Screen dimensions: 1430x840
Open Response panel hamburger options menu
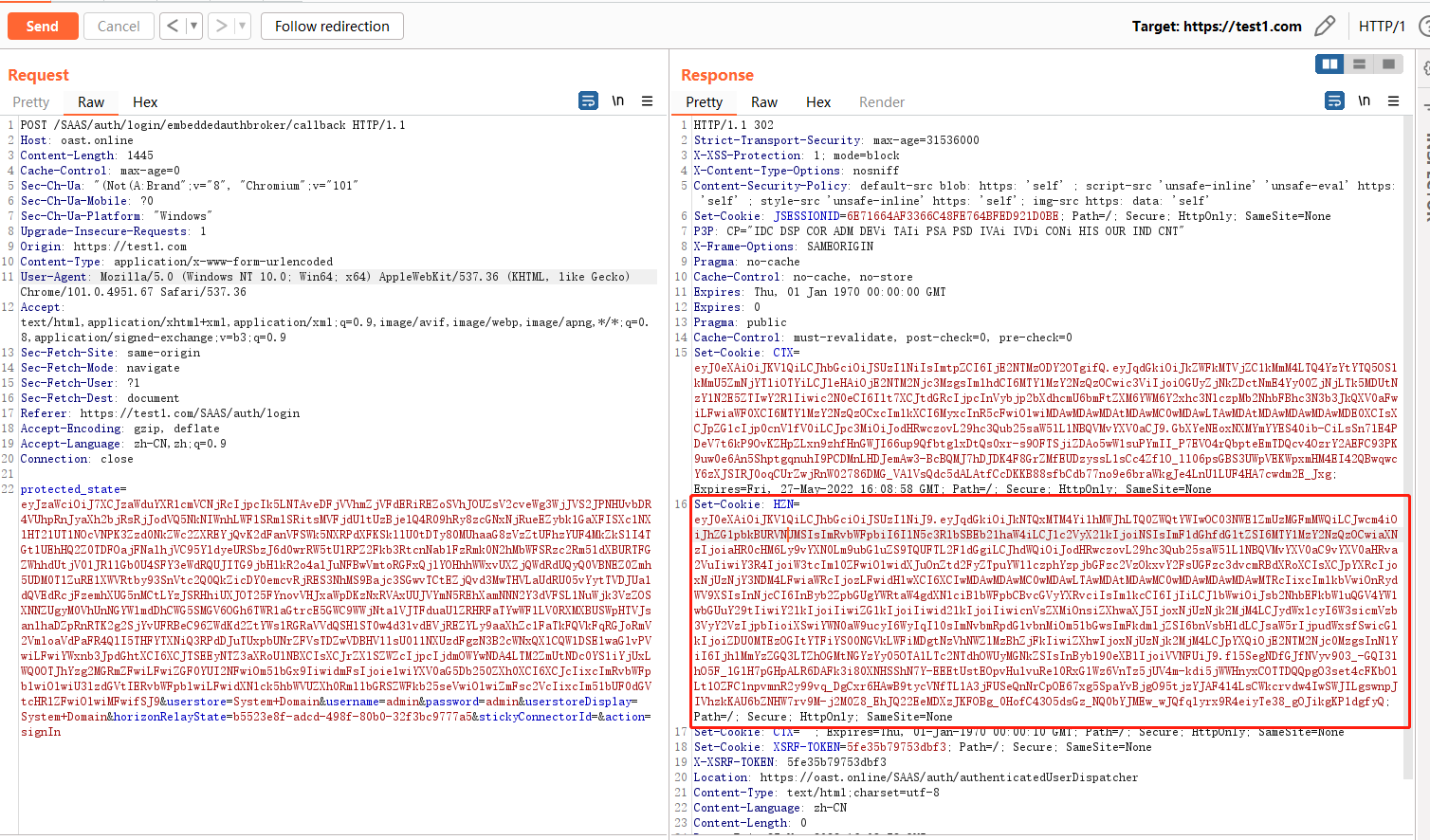[1393, 100]
